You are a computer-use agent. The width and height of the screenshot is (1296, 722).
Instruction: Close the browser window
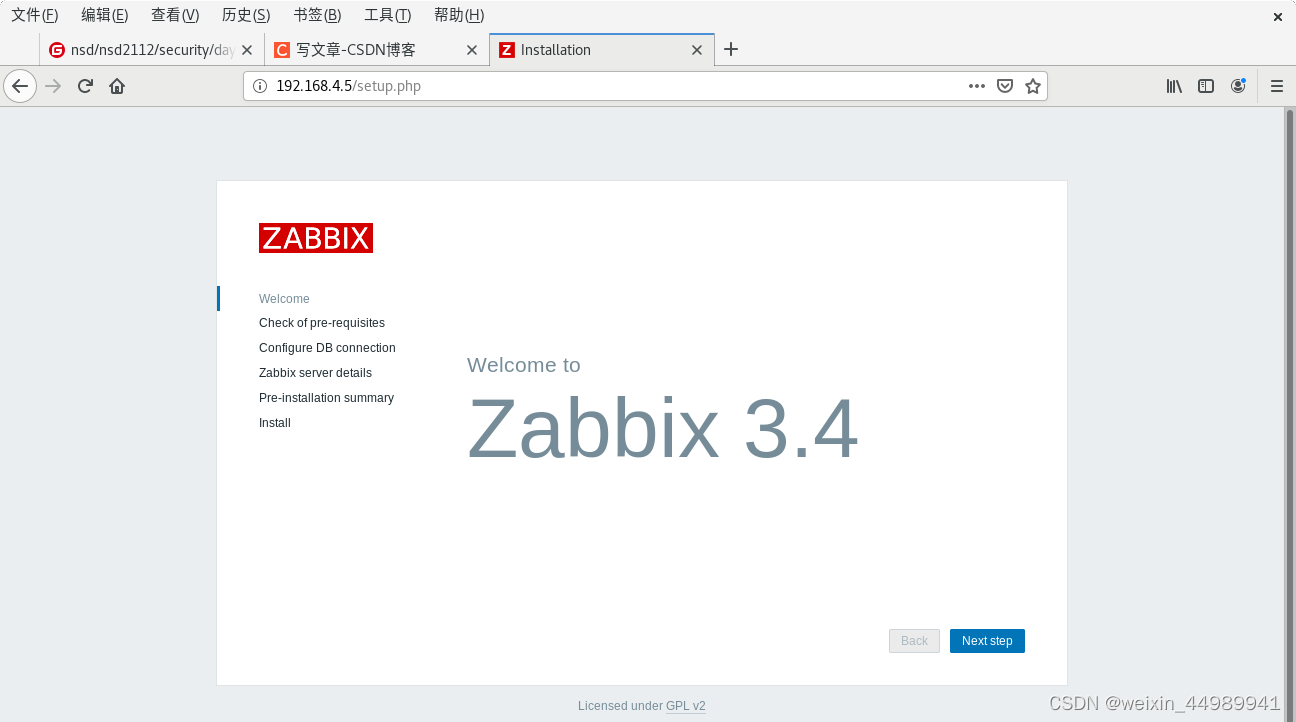(1278, 17)
